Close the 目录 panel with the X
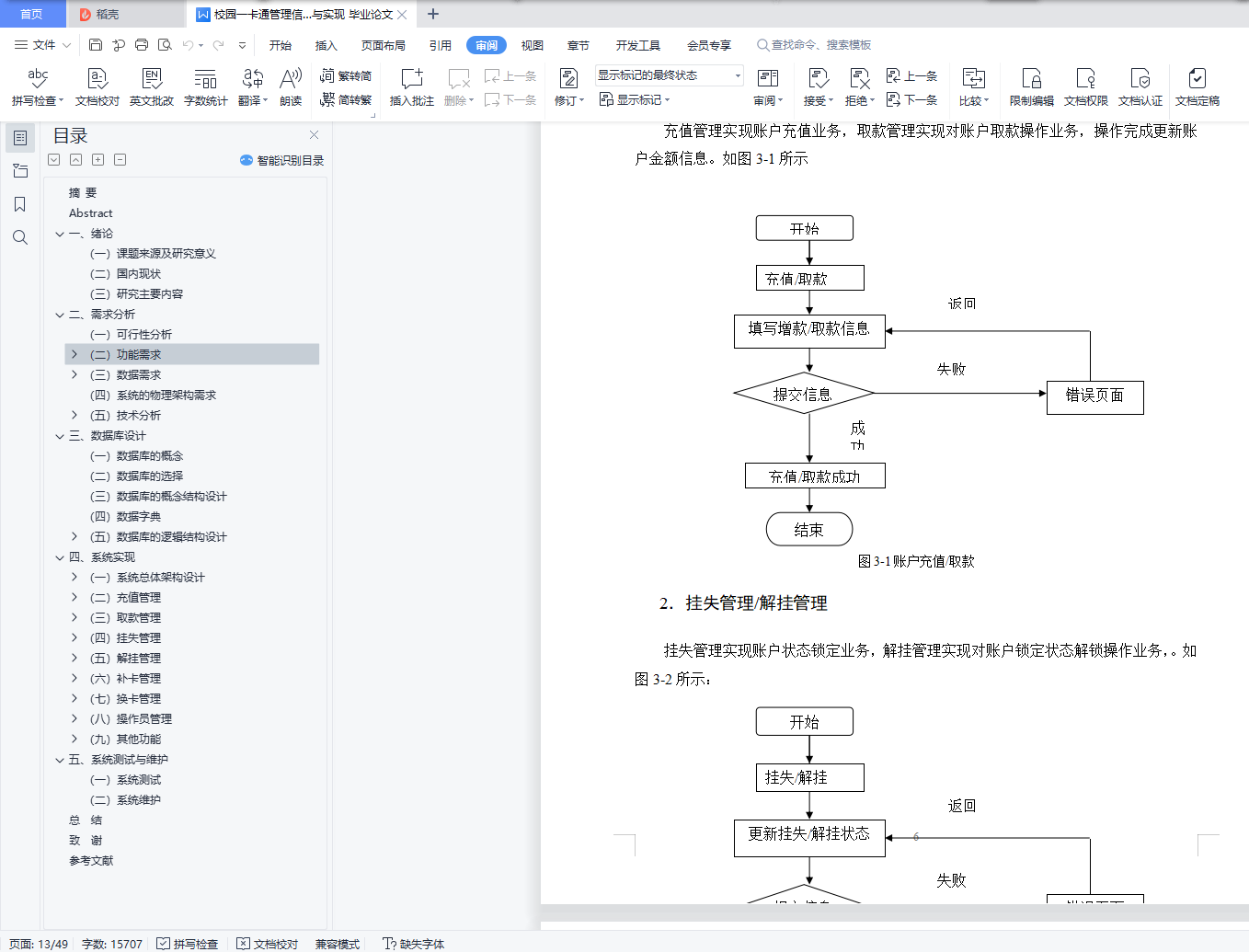This screenshot has height=952, width=1249. [315, 135]
